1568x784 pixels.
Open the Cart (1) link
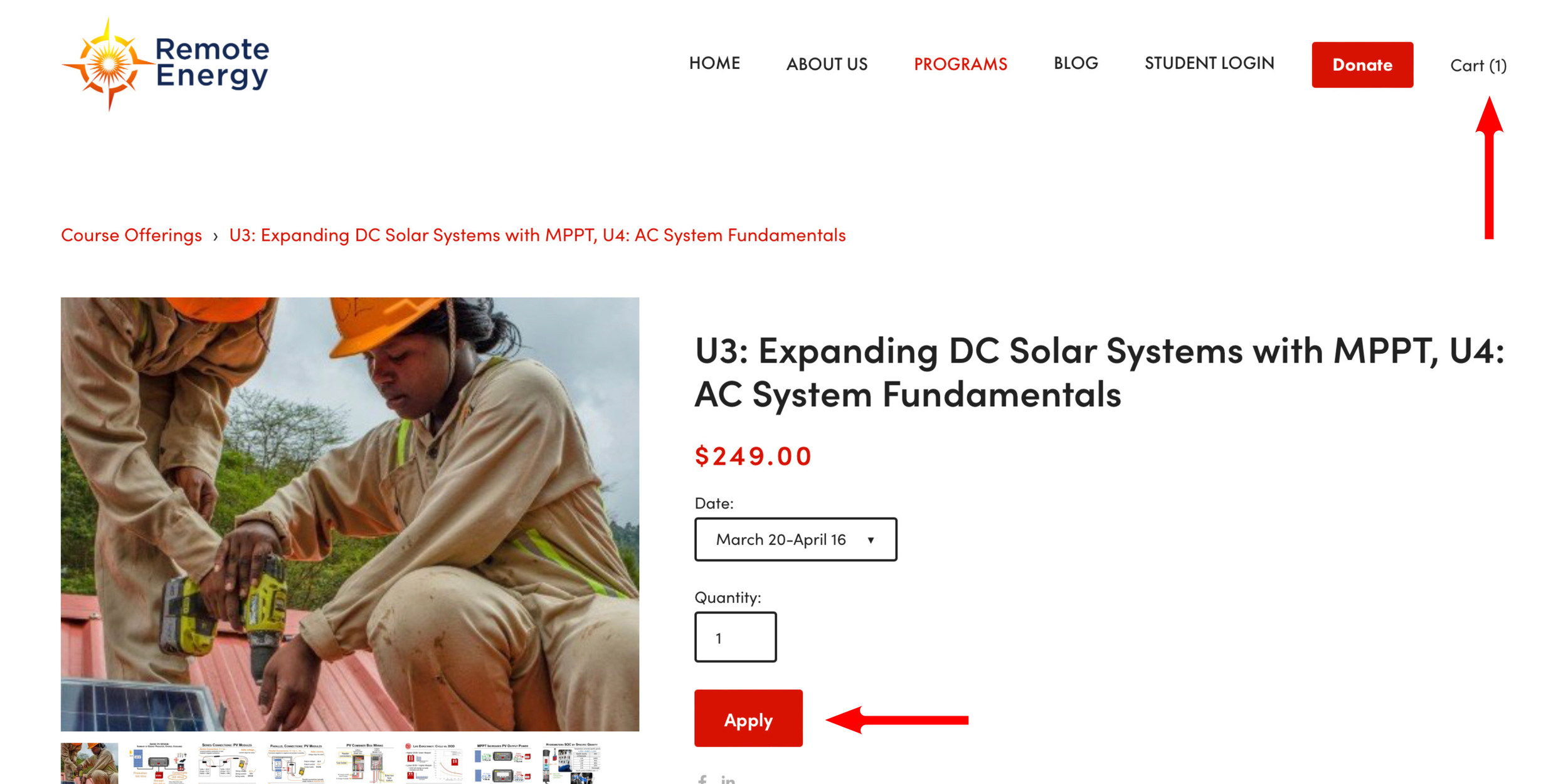coord(1478,65)
